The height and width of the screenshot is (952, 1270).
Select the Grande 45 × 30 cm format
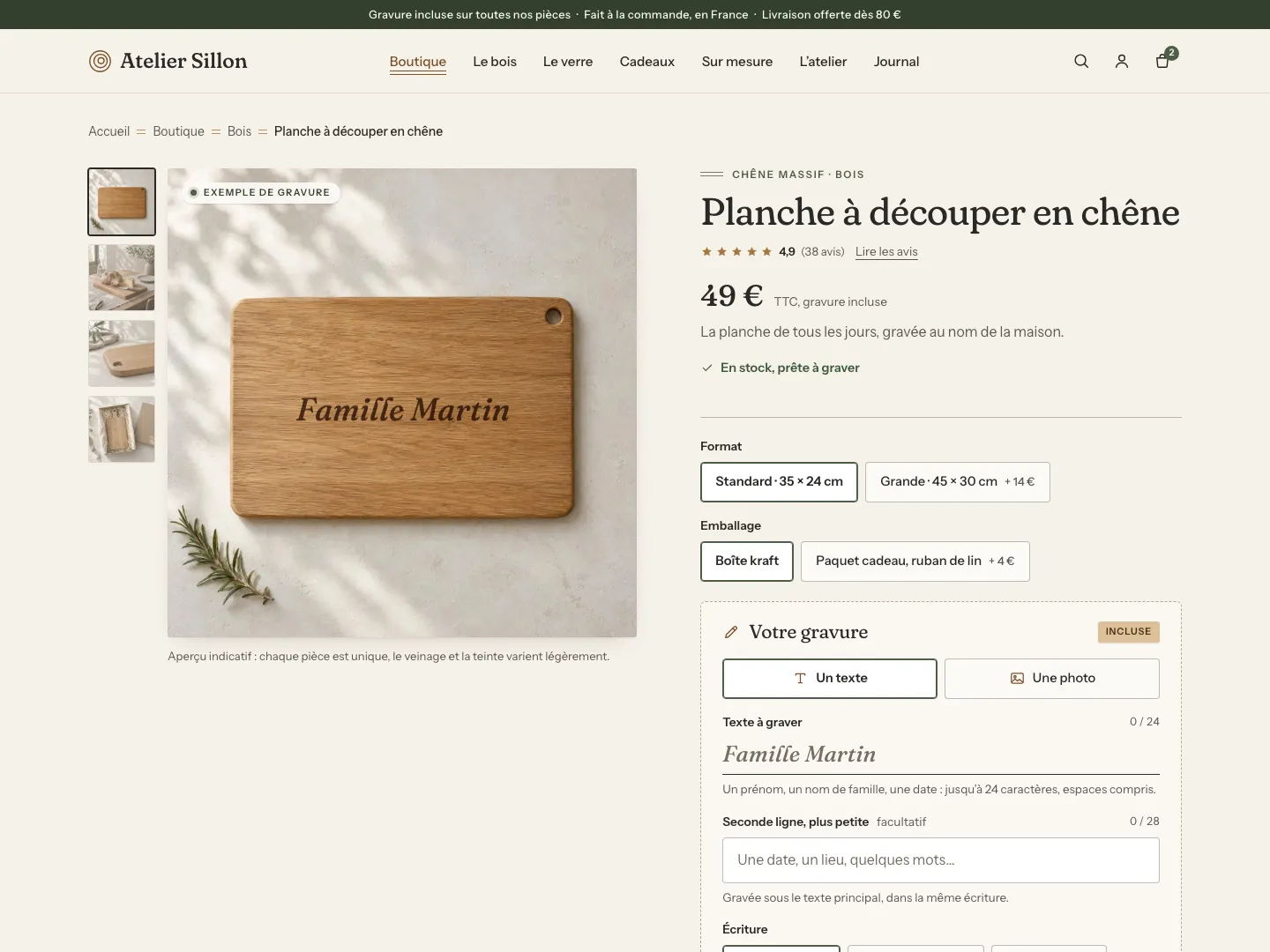click(x=958, y=482)
